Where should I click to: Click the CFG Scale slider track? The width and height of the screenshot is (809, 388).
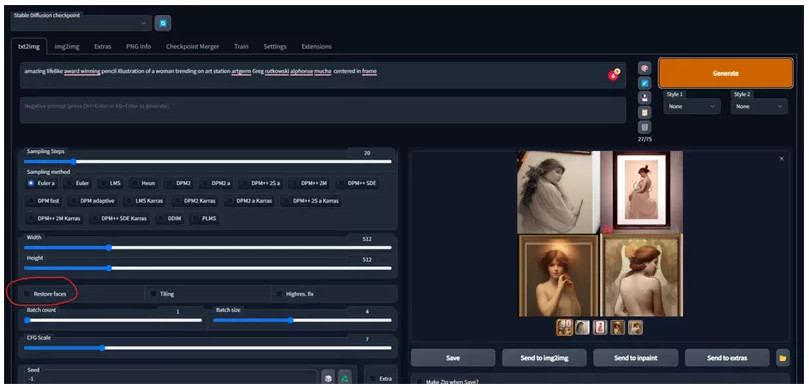[207, 348]
